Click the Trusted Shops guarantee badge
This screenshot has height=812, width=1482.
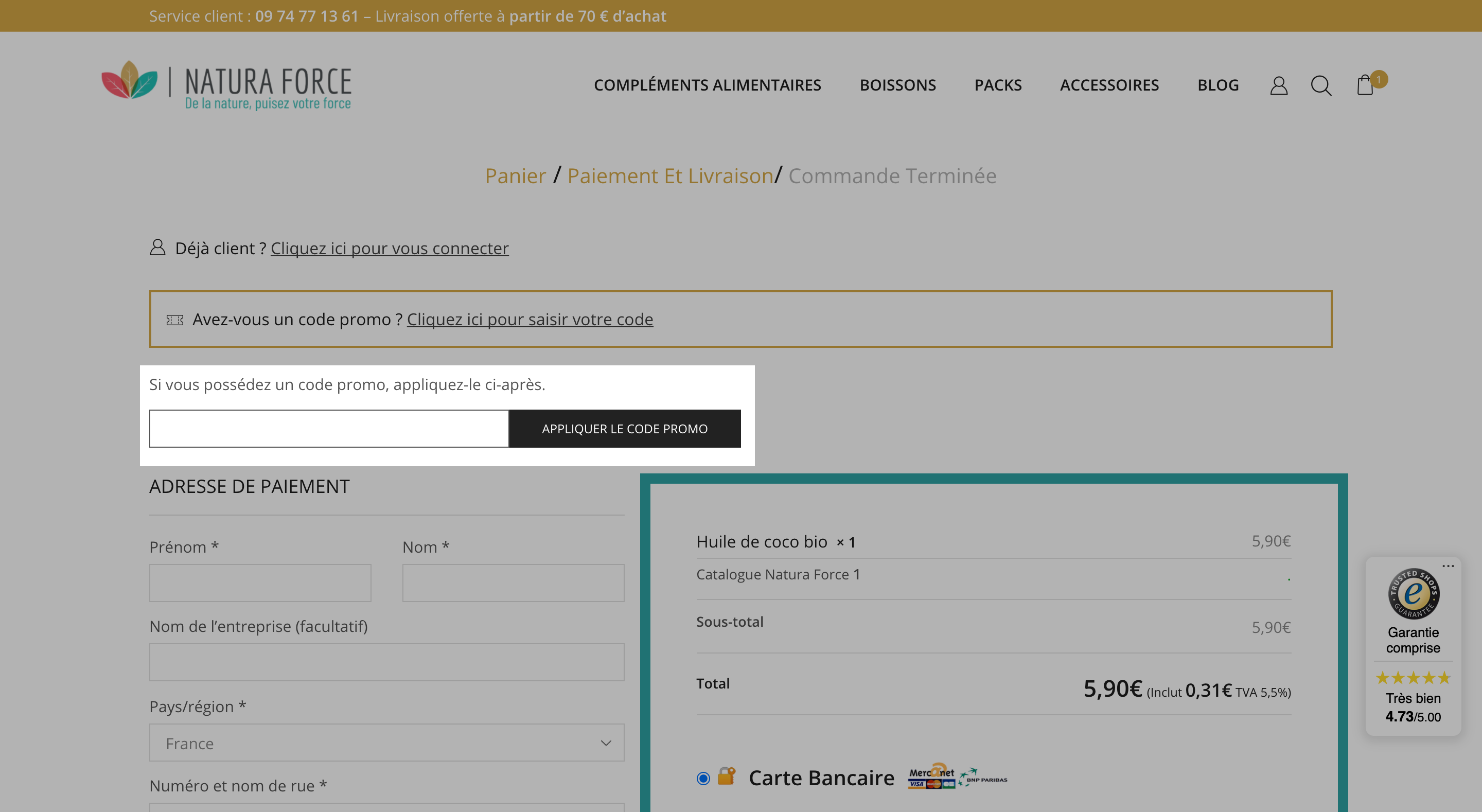tap(1414, 593)
